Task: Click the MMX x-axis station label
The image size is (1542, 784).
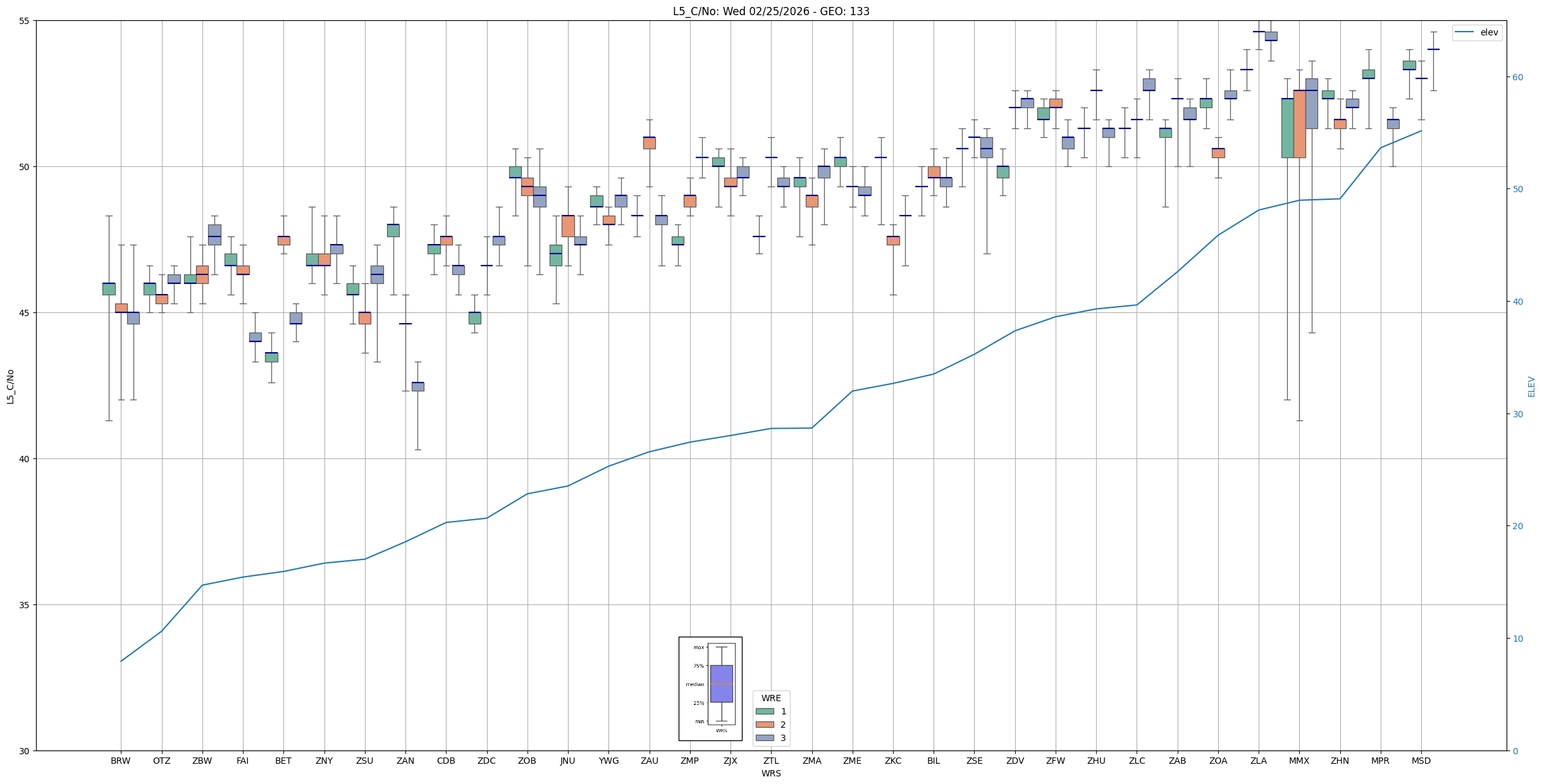Action: (x=1299, y=761)
